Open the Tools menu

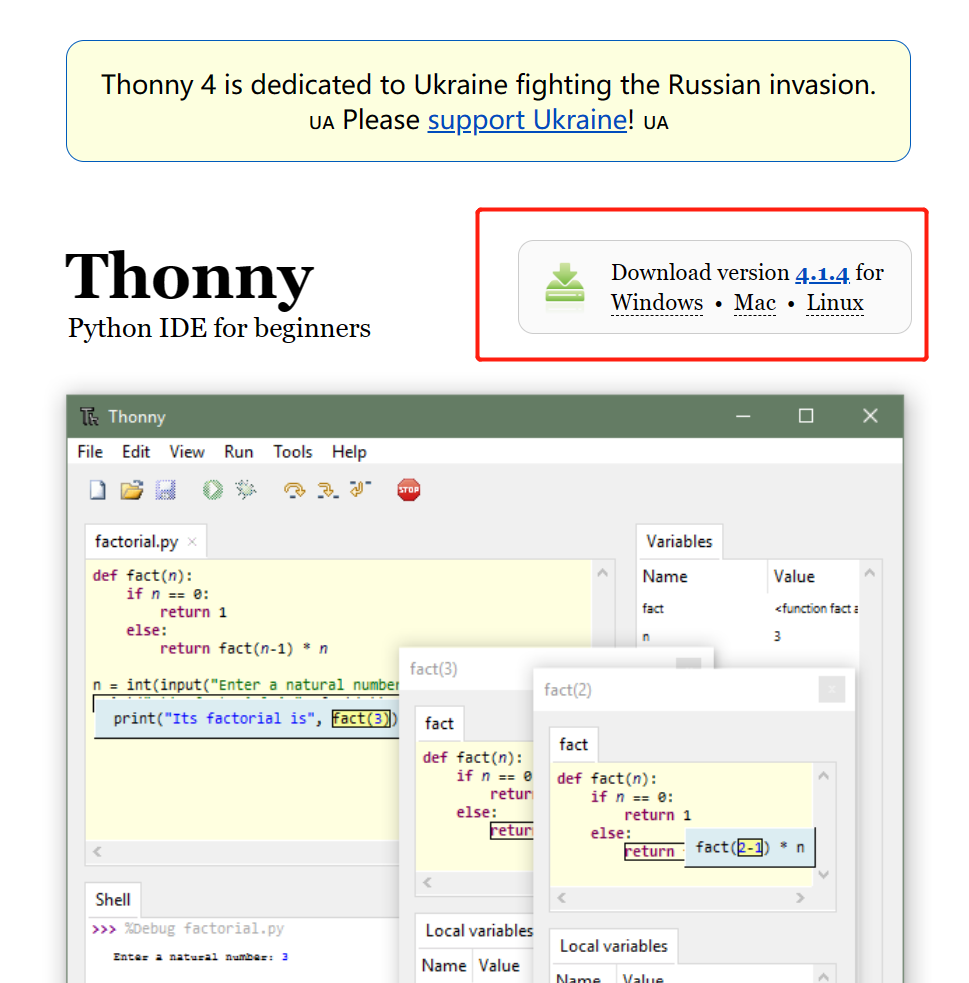click(x=293, y=452)
